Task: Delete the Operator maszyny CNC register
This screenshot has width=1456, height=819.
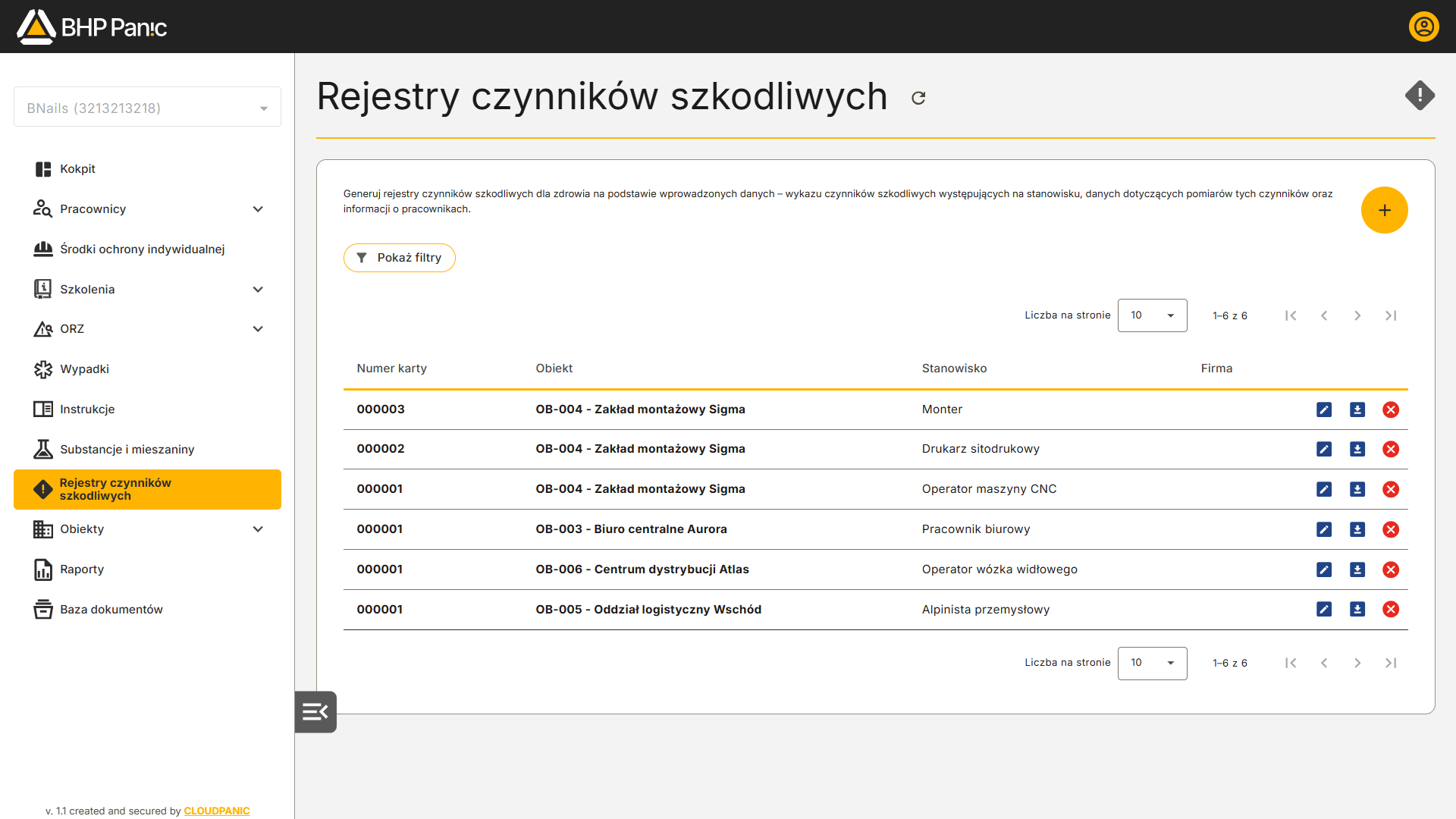Action: click(1391, 489)
